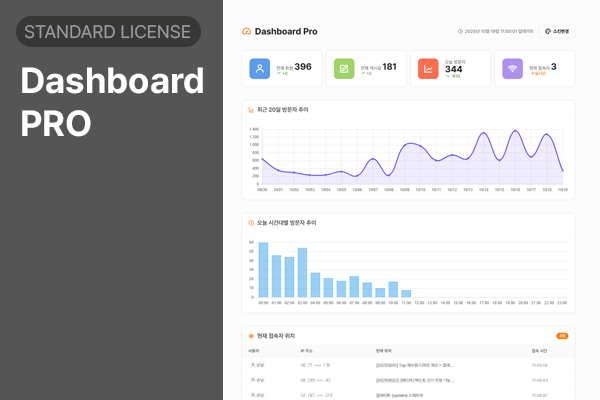Image resolution: width=600 pixels, height=400 pixels.
Task: Click the tallest bar at 00:00 hour
Action: (x=263, y=270)
